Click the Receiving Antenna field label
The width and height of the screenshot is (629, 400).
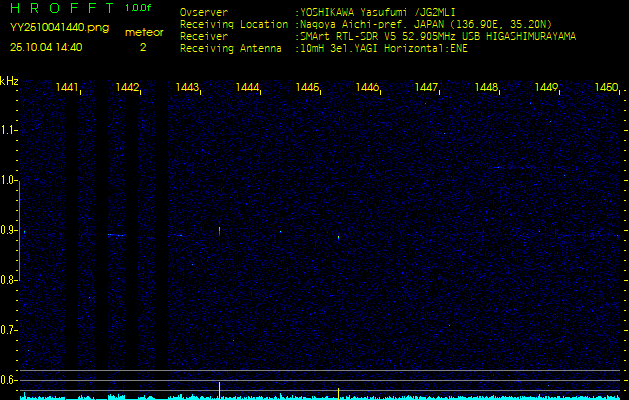coord(231,49)
